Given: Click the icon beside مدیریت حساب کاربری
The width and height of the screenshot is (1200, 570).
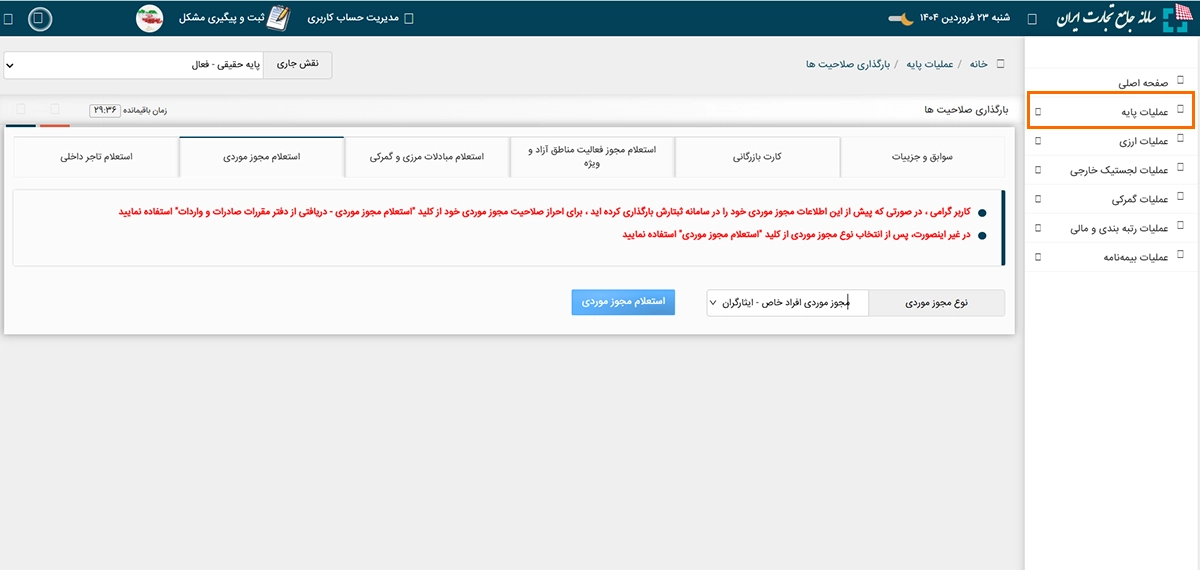Looking at the screenshot, I should click(407, 19).
